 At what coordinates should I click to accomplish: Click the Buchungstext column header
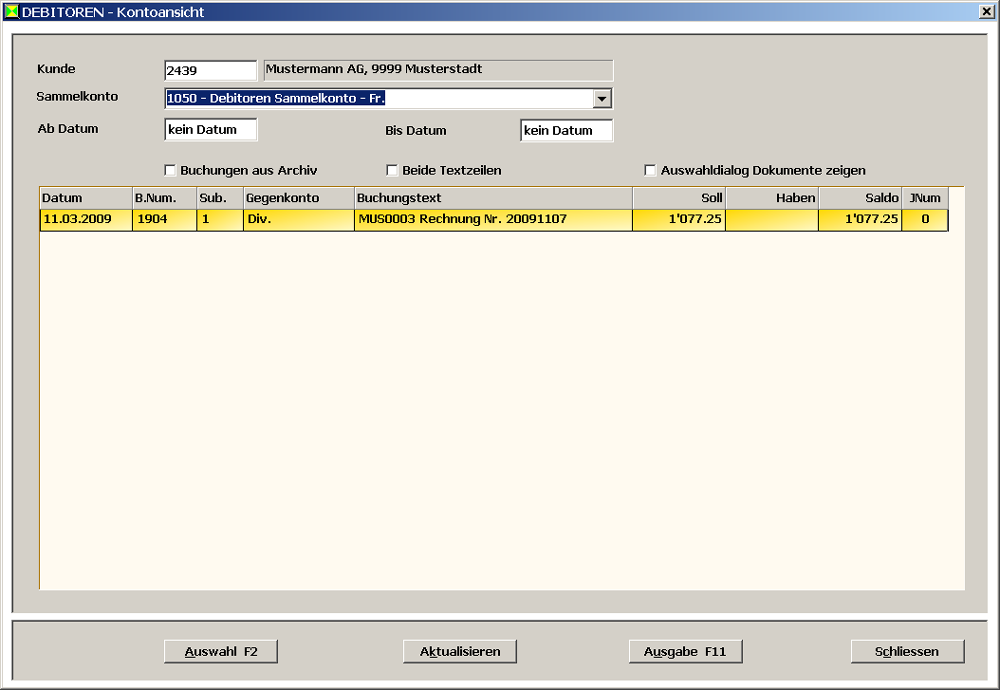[x=493, y=198]
